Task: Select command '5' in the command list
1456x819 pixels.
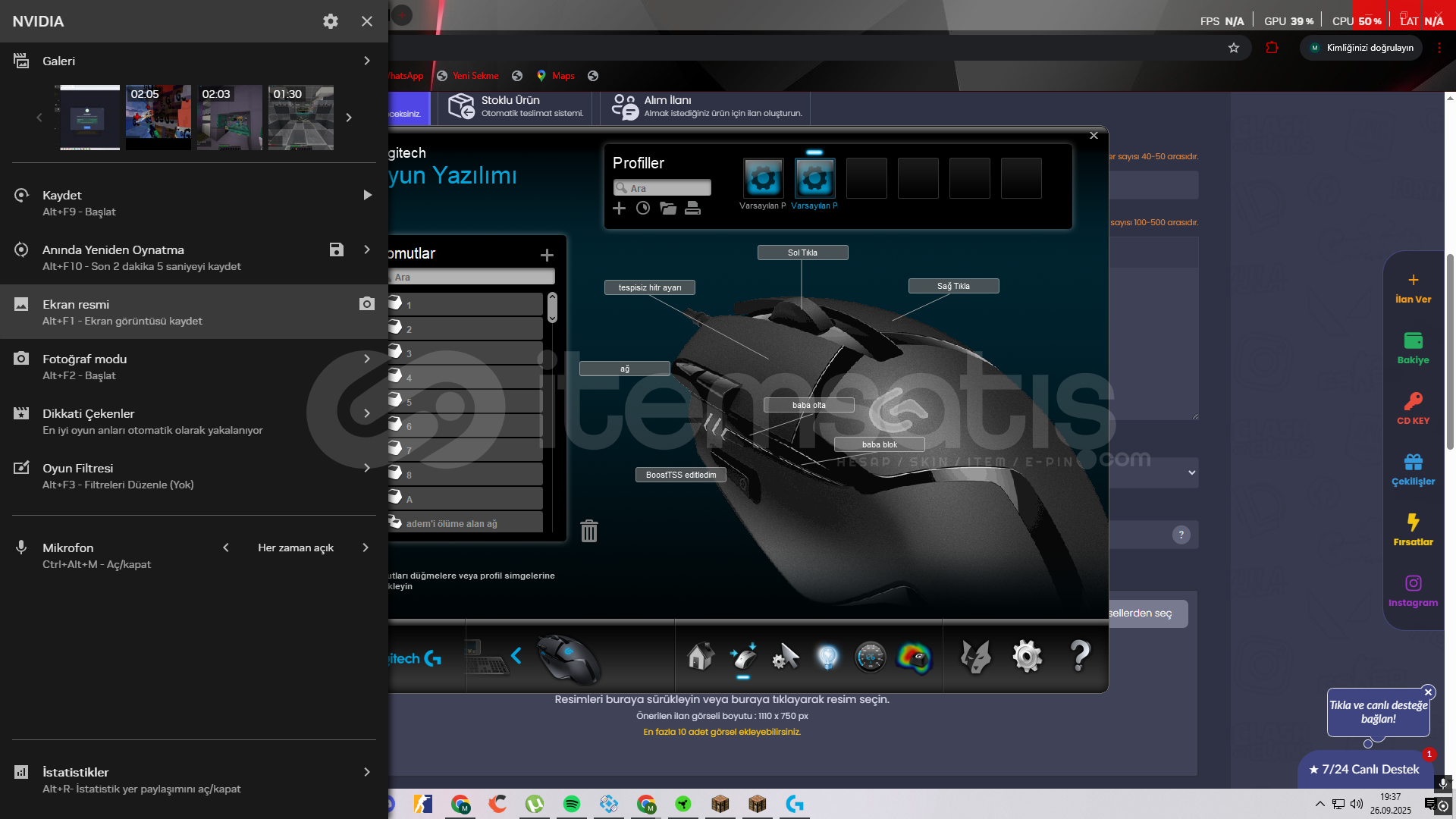Action: point(466,401)
